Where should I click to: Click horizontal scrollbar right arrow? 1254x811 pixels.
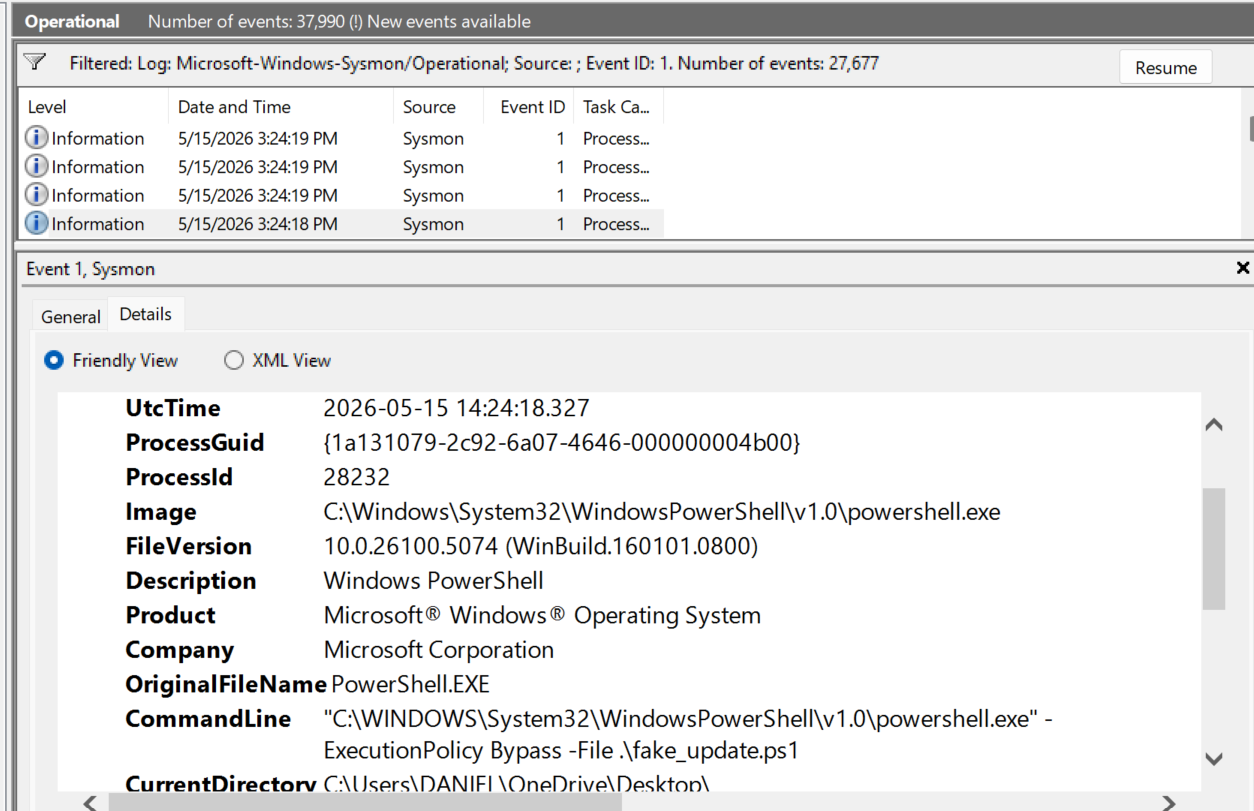pyautogui.click(x=1168, y=802)
